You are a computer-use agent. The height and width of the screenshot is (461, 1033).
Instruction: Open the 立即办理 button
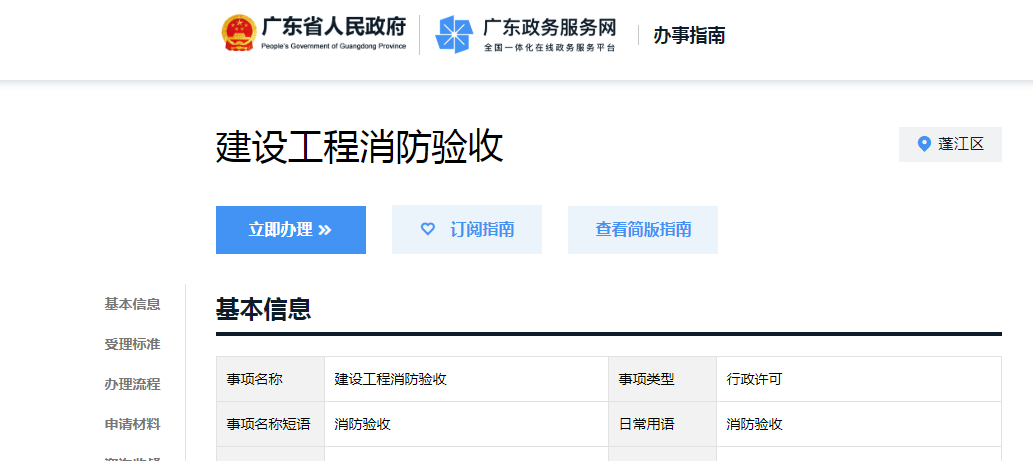[x=291, y=230]
